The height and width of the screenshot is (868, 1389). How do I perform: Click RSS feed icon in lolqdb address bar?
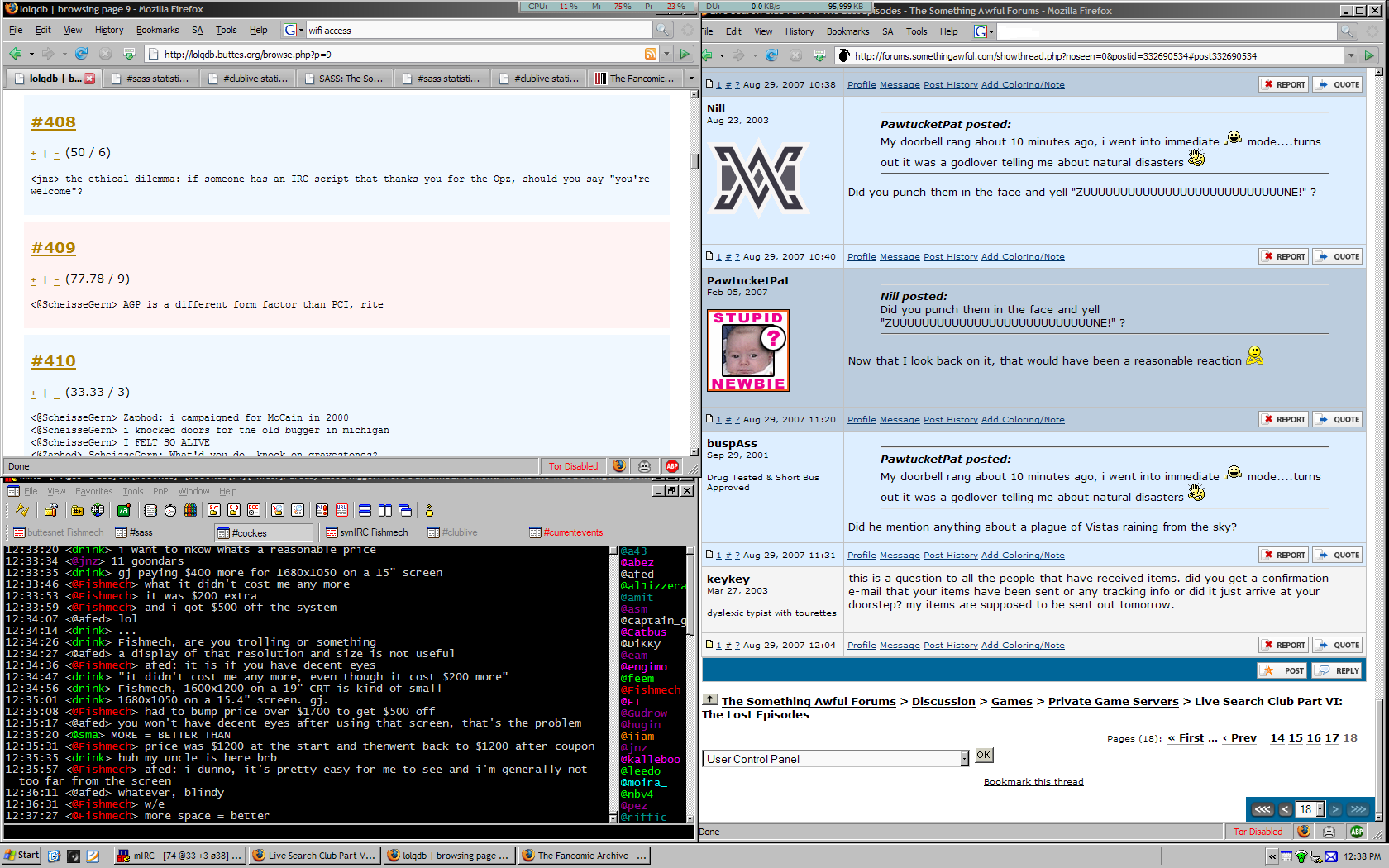(651, 54)
